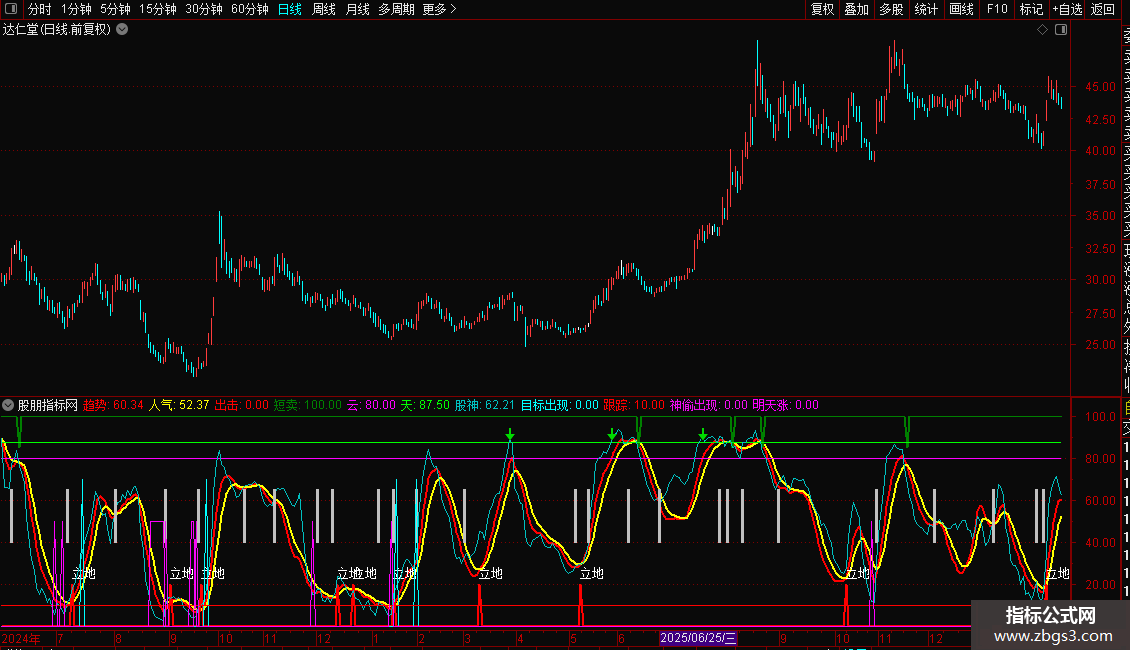
Task: Add stock via +自选 button
Action: pyautogui.click(x=1067, y=9)
